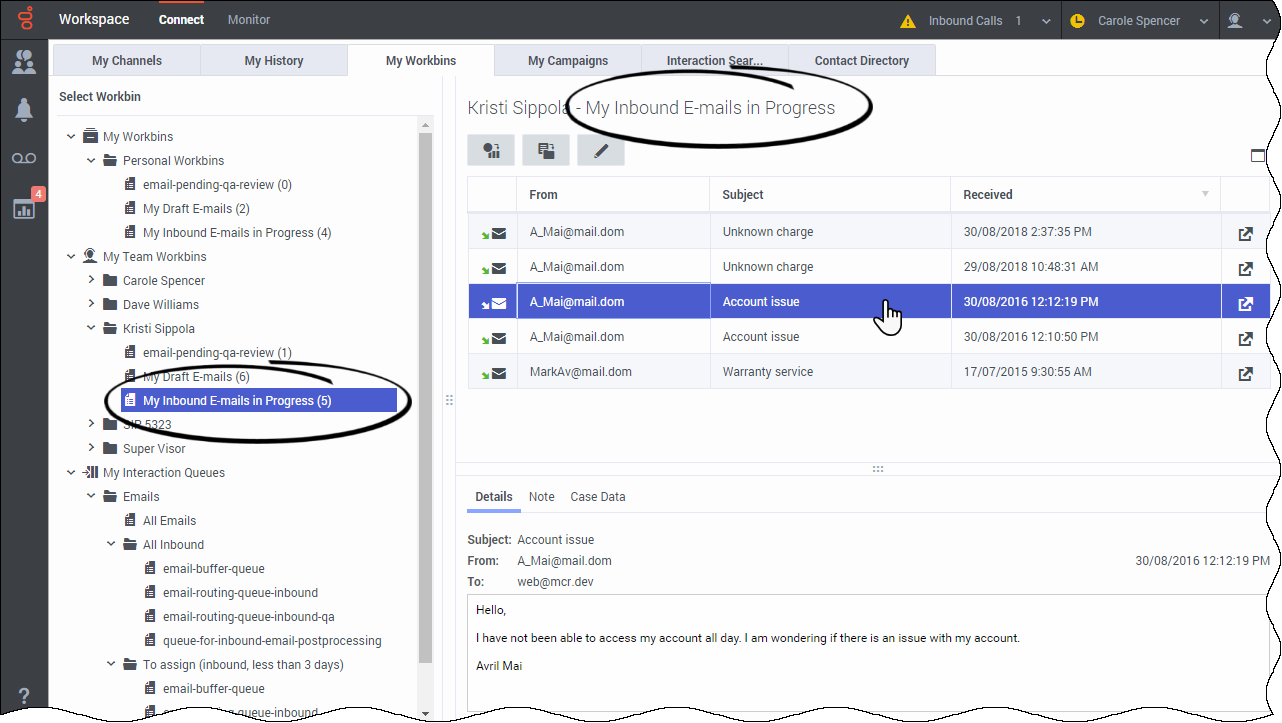The width and height of the screenshot is (1282, 723).
Task: Toggle the details panel layout icon
Action: 1258,155
